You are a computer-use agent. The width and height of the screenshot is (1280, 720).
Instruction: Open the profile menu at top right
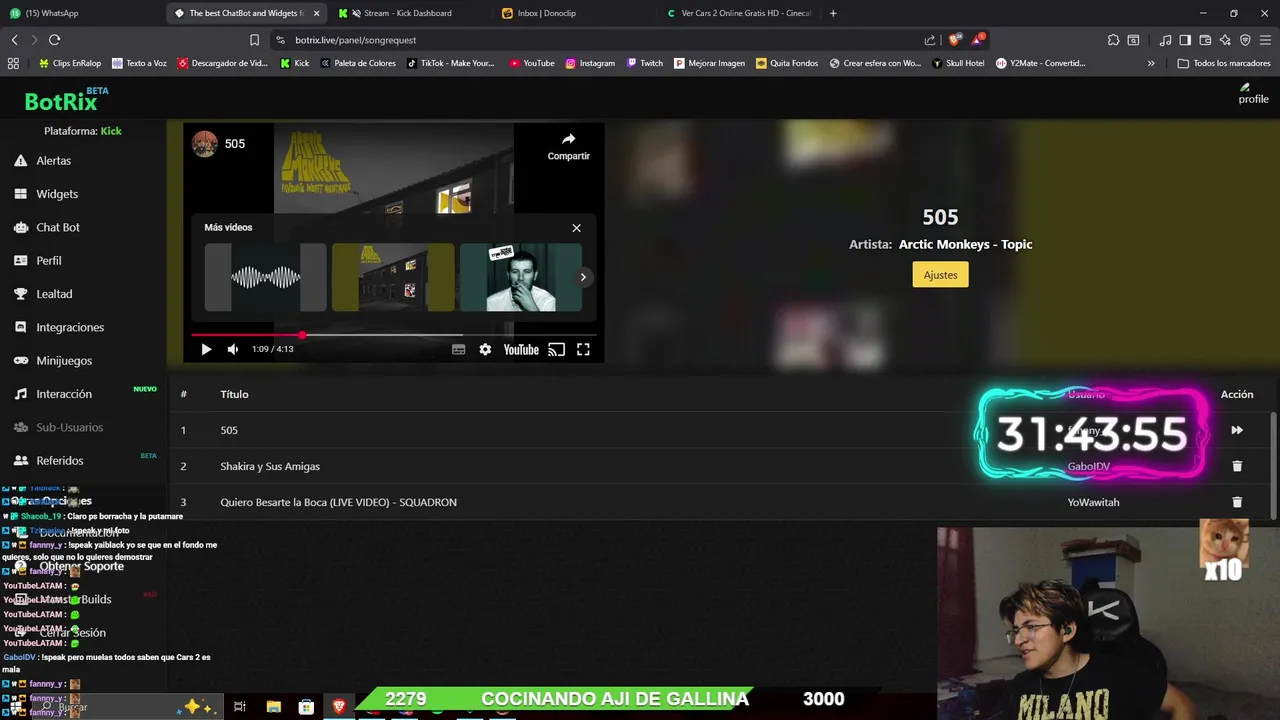(1253, 94)
